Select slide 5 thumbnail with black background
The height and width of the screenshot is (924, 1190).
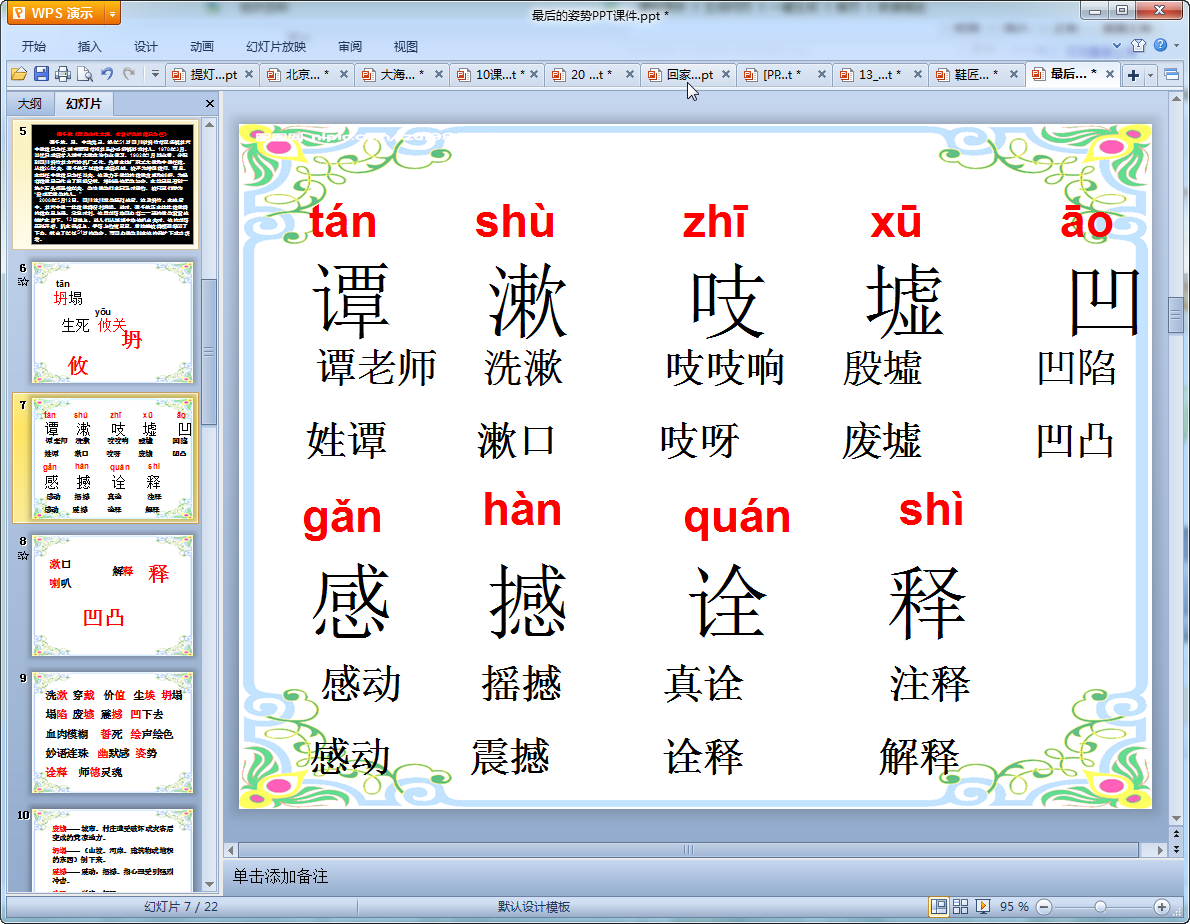(112, 185)
